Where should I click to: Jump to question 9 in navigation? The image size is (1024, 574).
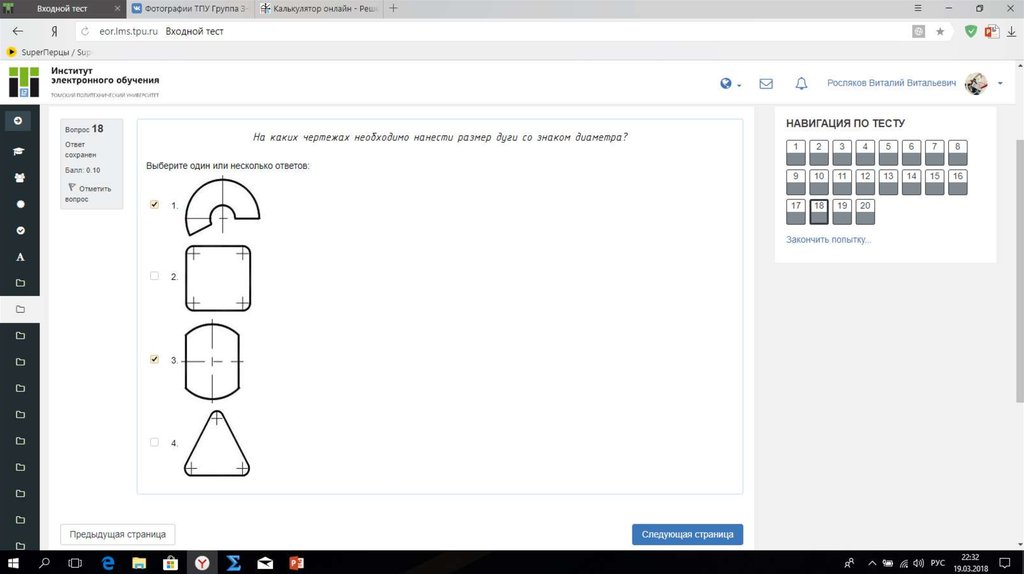tap(795, 182)
